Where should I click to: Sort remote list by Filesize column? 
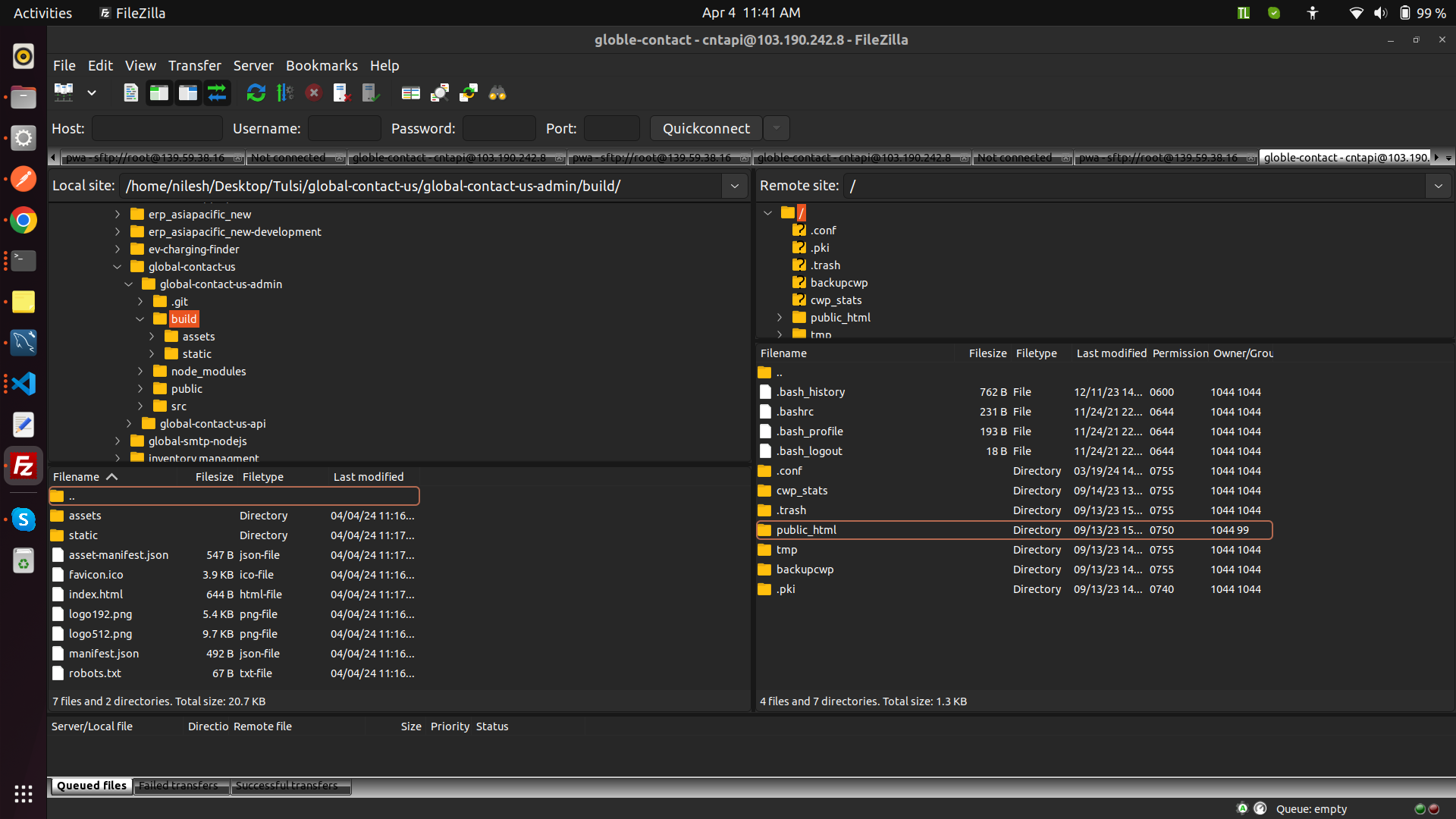pos(987,353)
